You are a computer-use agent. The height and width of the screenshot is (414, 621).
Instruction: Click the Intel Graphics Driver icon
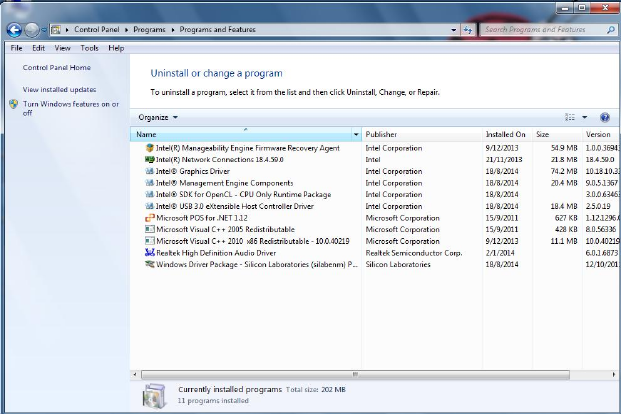click(150, 172)
